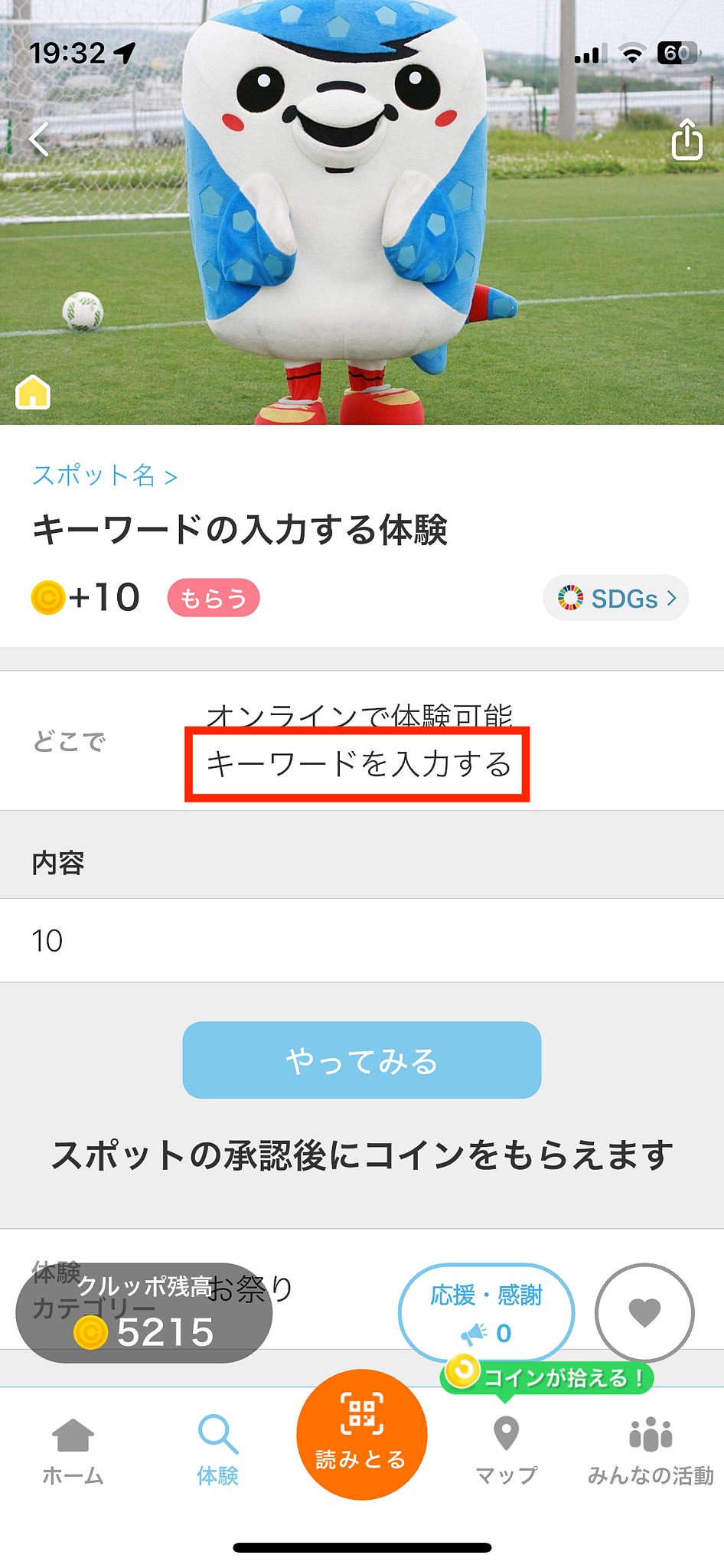The height and width of the screenshot is (1568, 724).
Task: Tap the battery indicator in status bar
Action: tap(678, 54)
